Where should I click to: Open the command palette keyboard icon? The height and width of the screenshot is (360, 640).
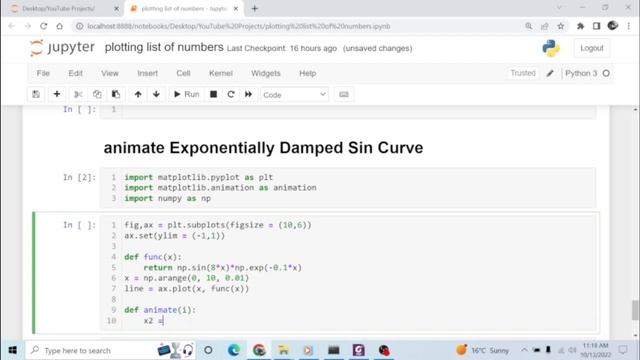pos(344,94)
